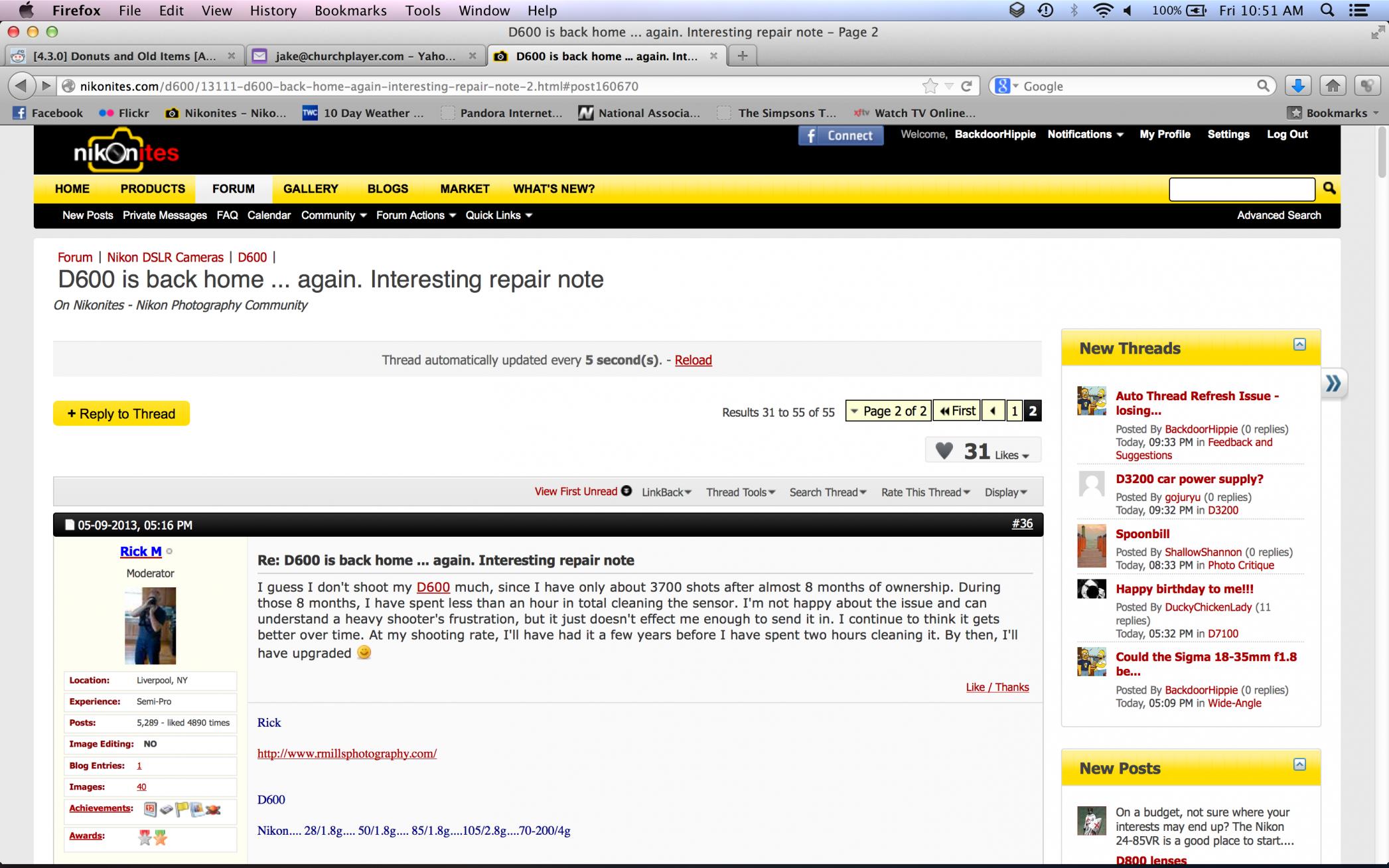Click Rick M's avatar photo
Viewport: 1389px width, 868px height.
click(150, 626)
